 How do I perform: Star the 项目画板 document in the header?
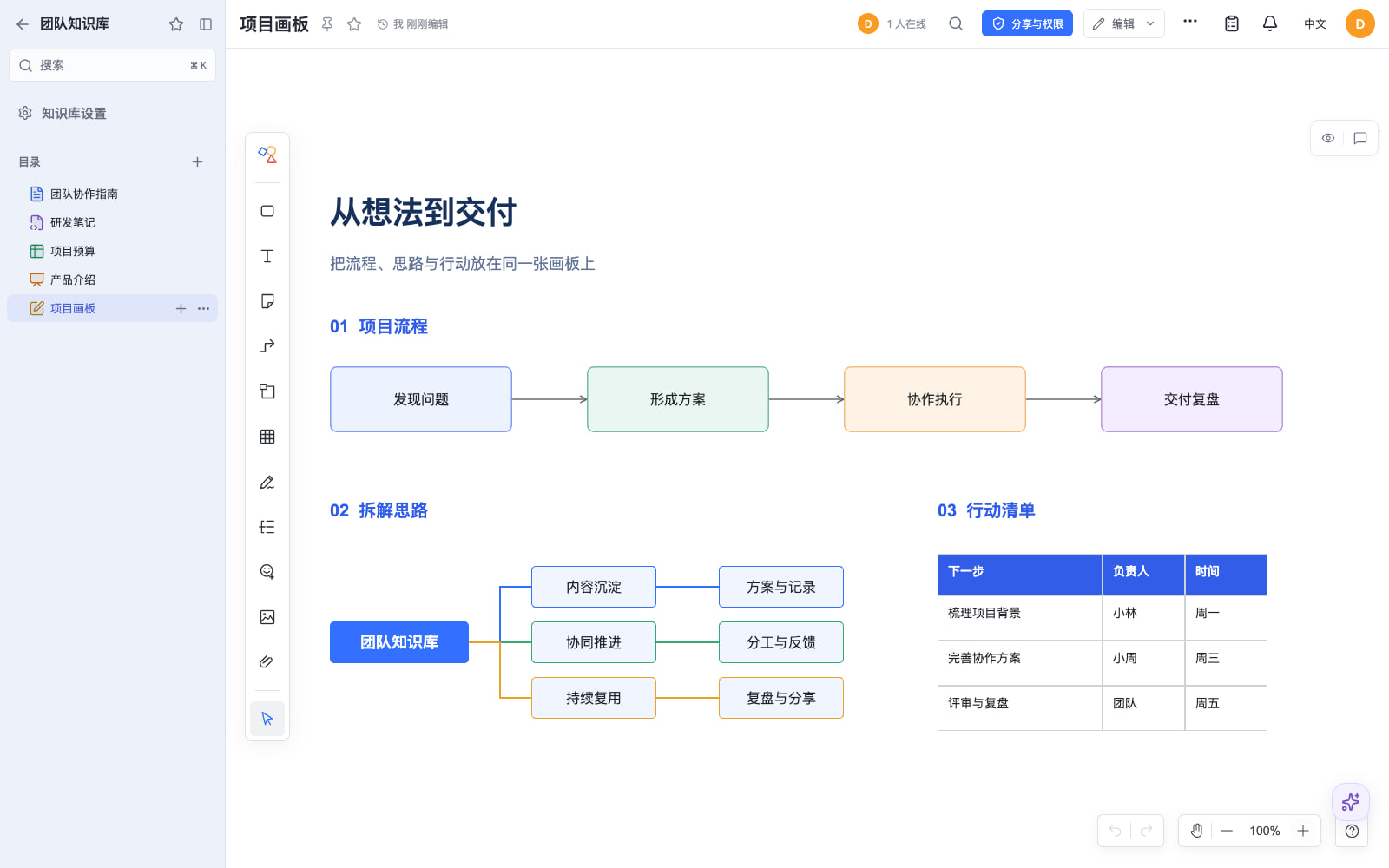point(354,24)
